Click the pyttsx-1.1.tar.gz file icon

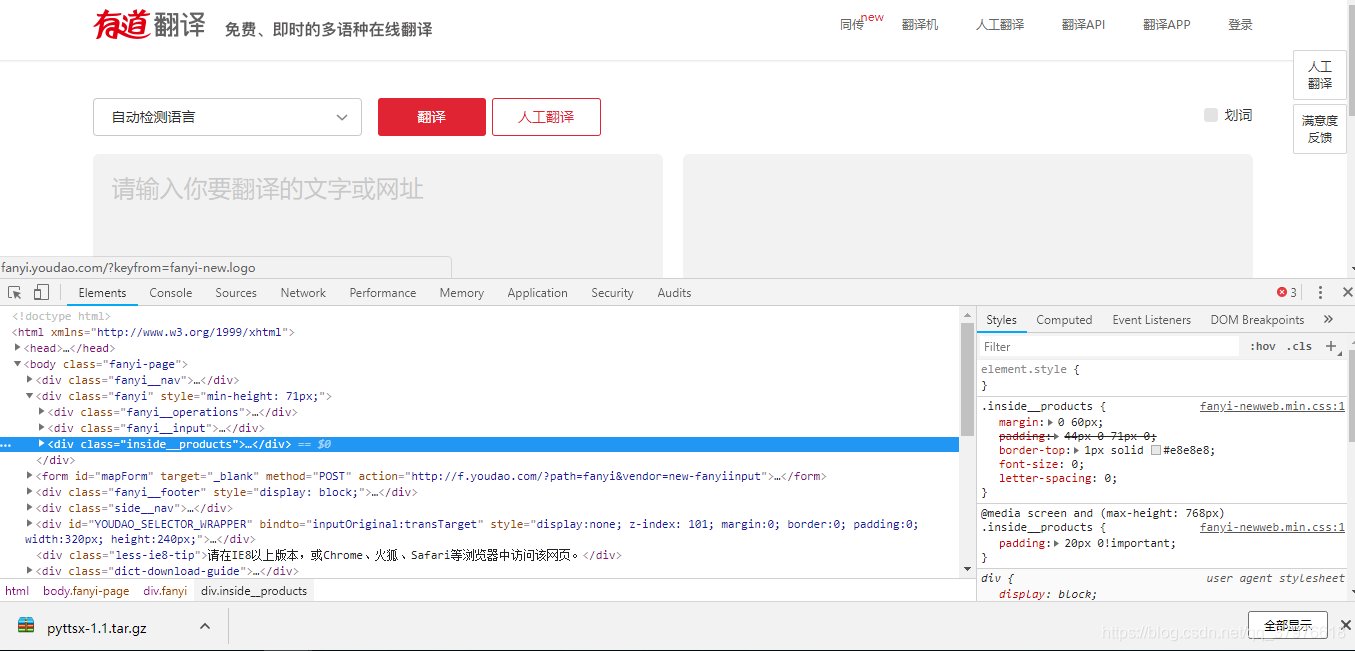[x=27, y=627]
